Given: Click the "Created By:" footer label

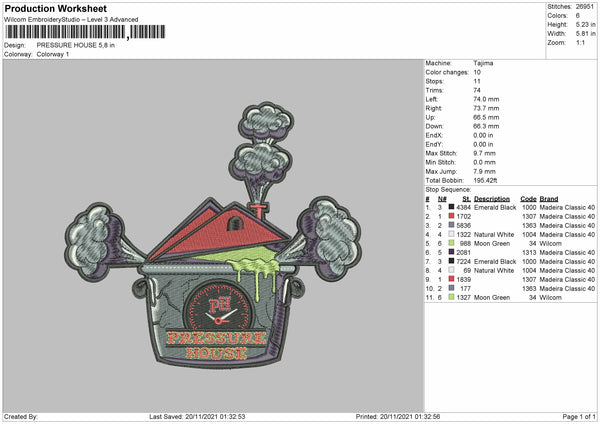Looking at the screenshot, I should click(21, 416).
